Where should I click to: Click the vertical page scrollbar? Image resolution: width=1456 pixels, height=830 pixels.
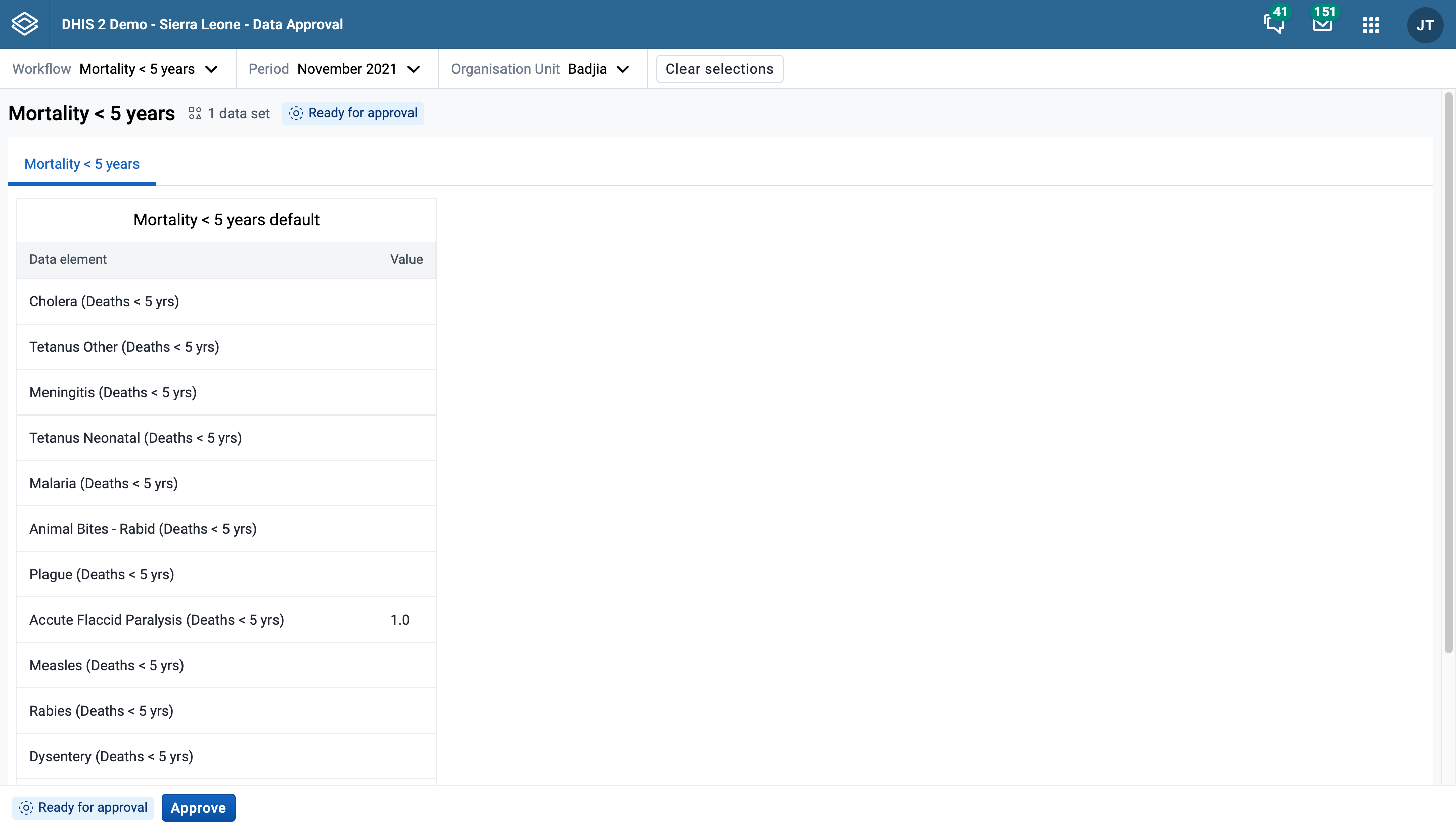1448,373
